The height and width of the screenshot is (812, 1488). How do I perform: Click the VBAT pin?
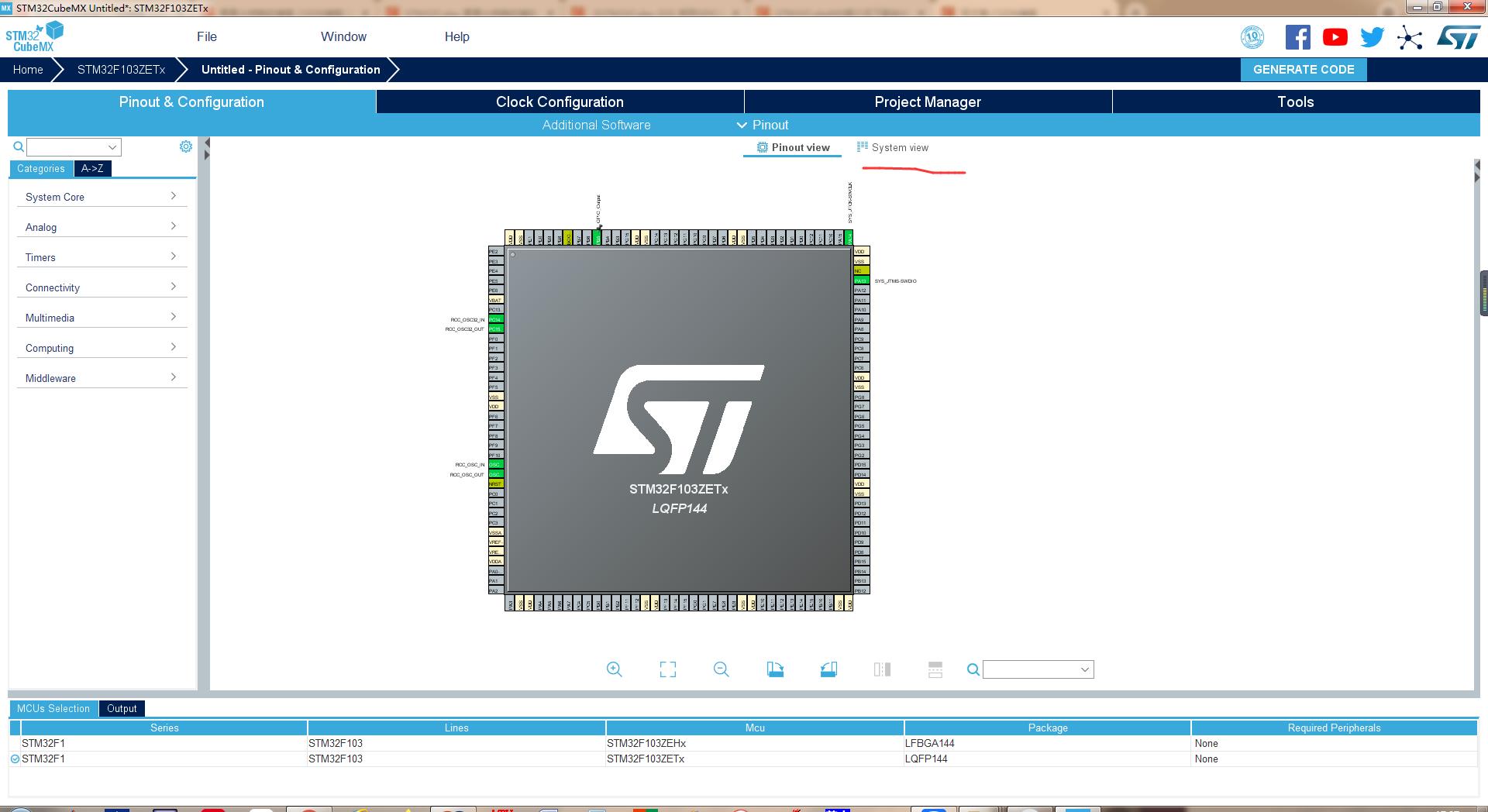click(x=496, y=300)
